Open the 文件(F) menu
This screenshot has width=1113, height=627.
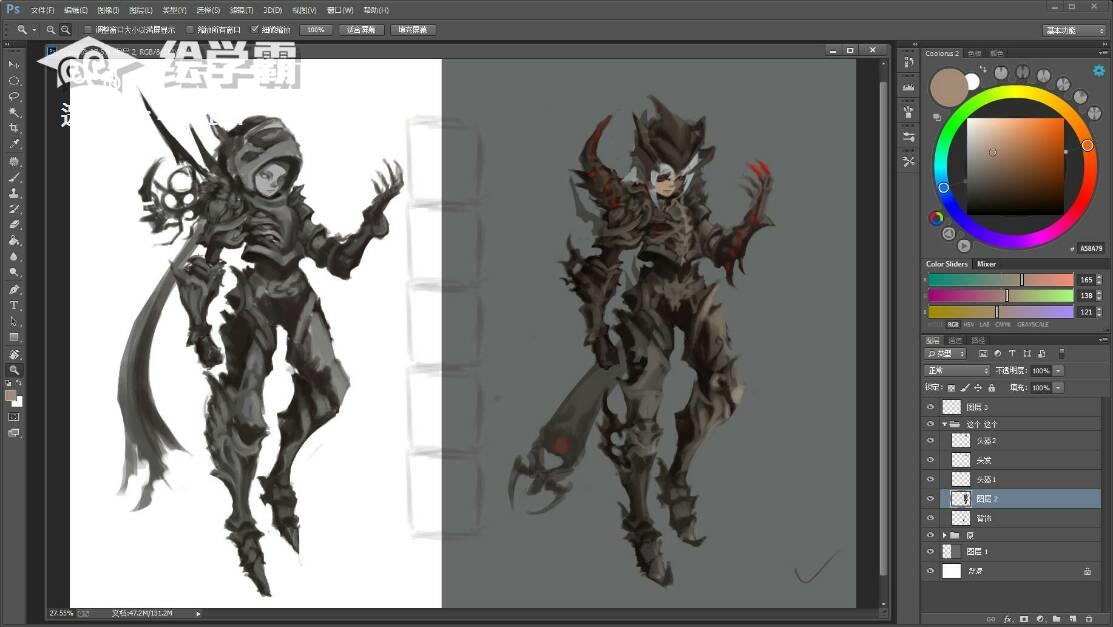pos(43,10)
